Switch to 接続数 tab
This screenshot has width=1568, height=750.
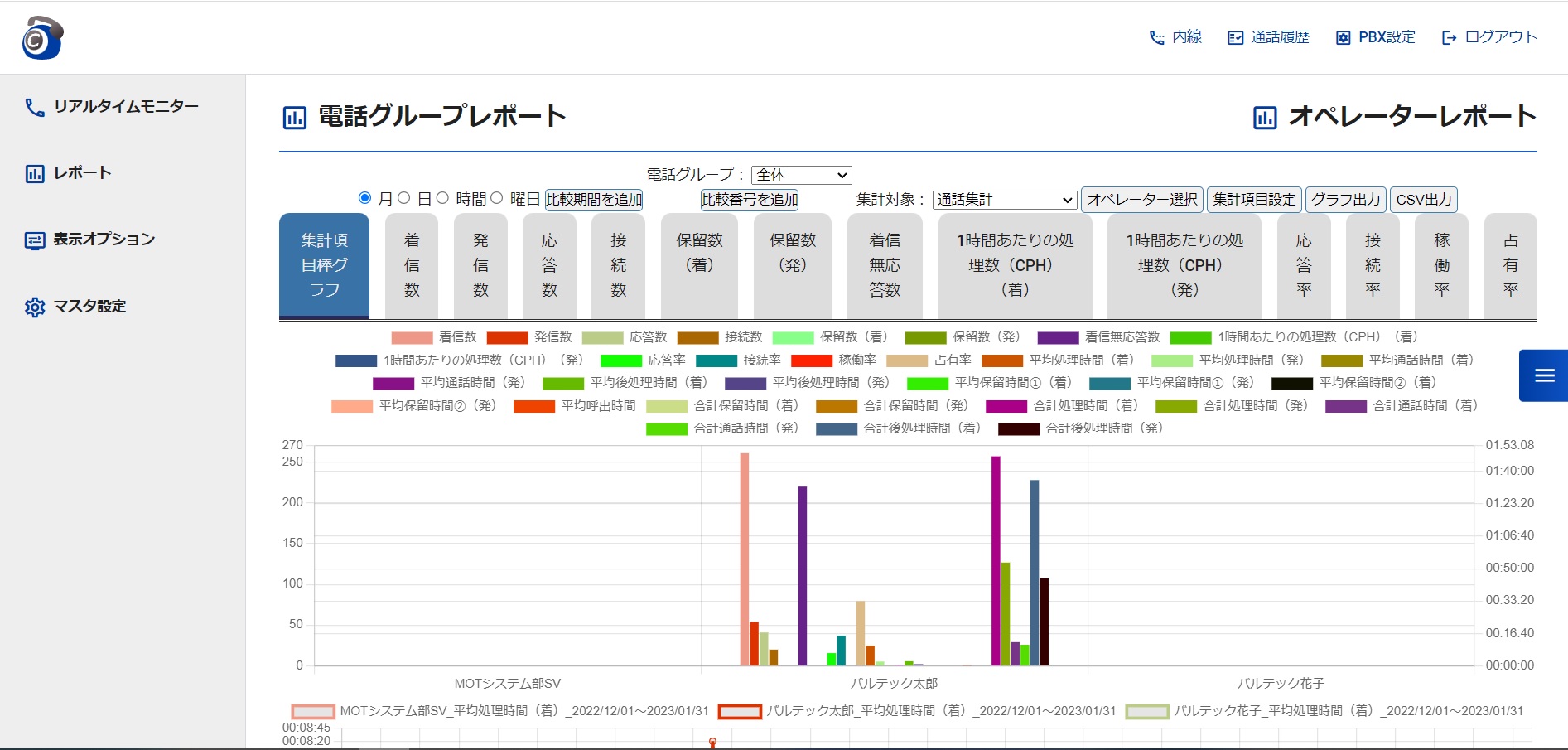[618, 265]
